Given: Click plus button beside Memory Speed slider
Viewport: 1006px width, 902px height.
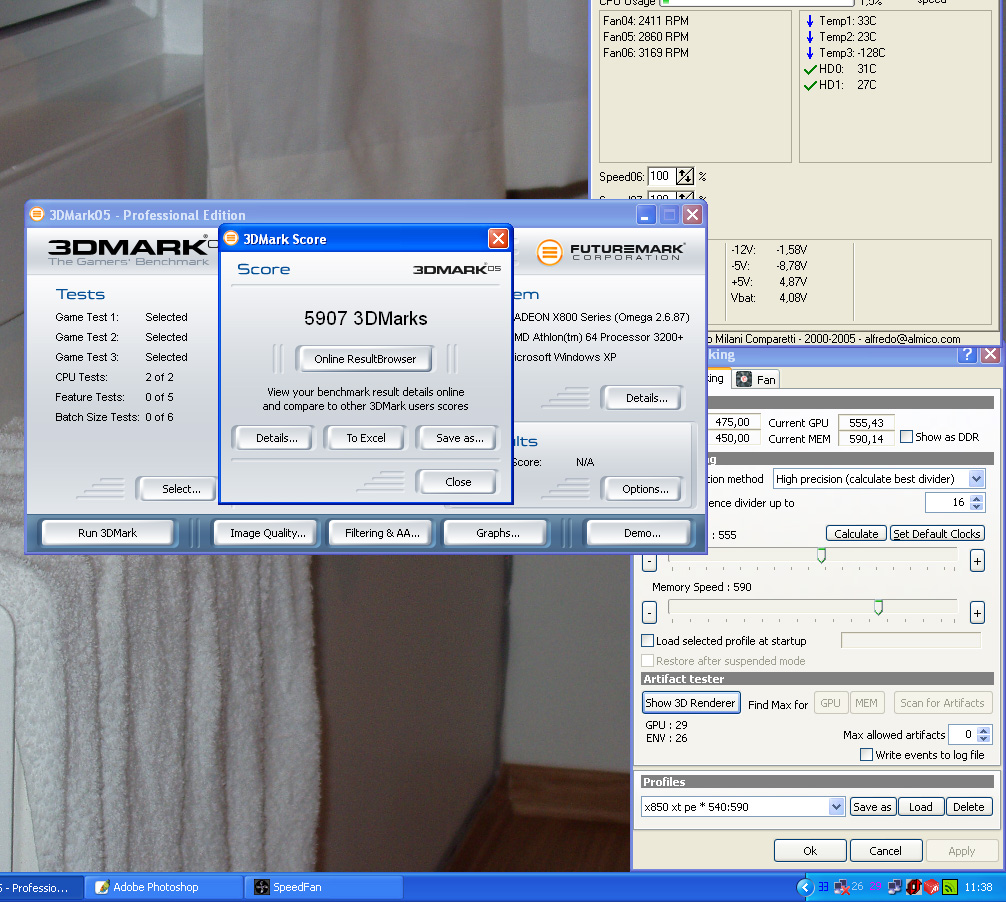Looking at the screenshot, I should tap(977, 613).
